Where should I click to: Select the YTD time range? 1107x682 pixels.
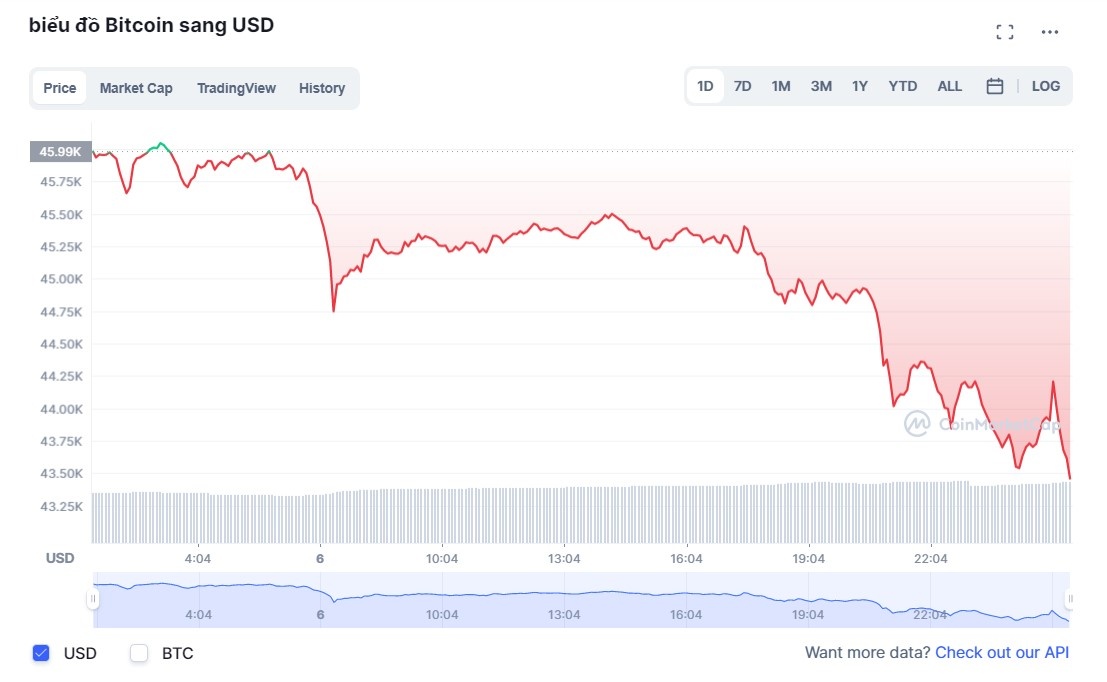coord(902,86)
